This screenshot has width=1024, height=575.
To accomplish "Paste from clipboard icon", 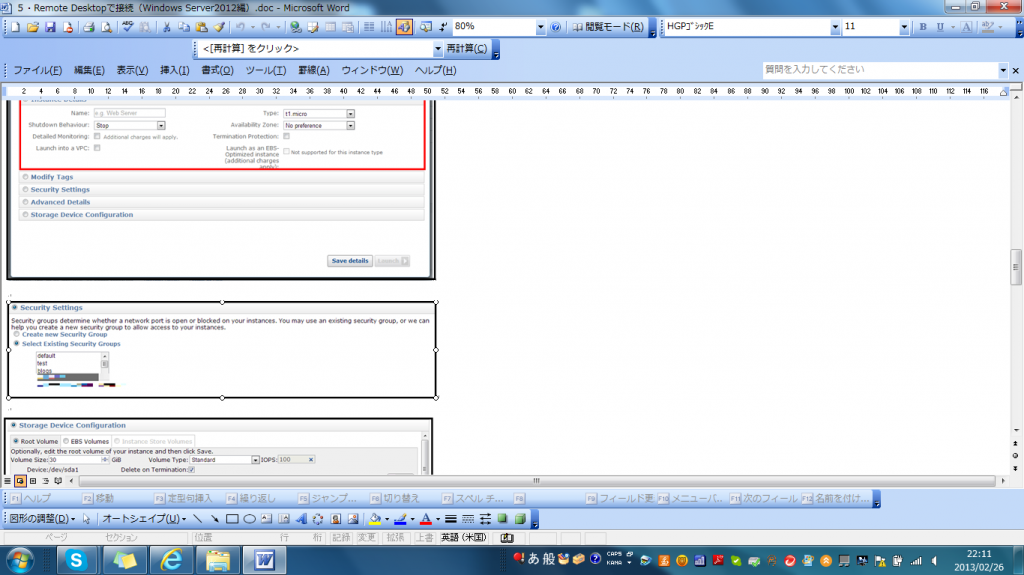I will [202, 27].
